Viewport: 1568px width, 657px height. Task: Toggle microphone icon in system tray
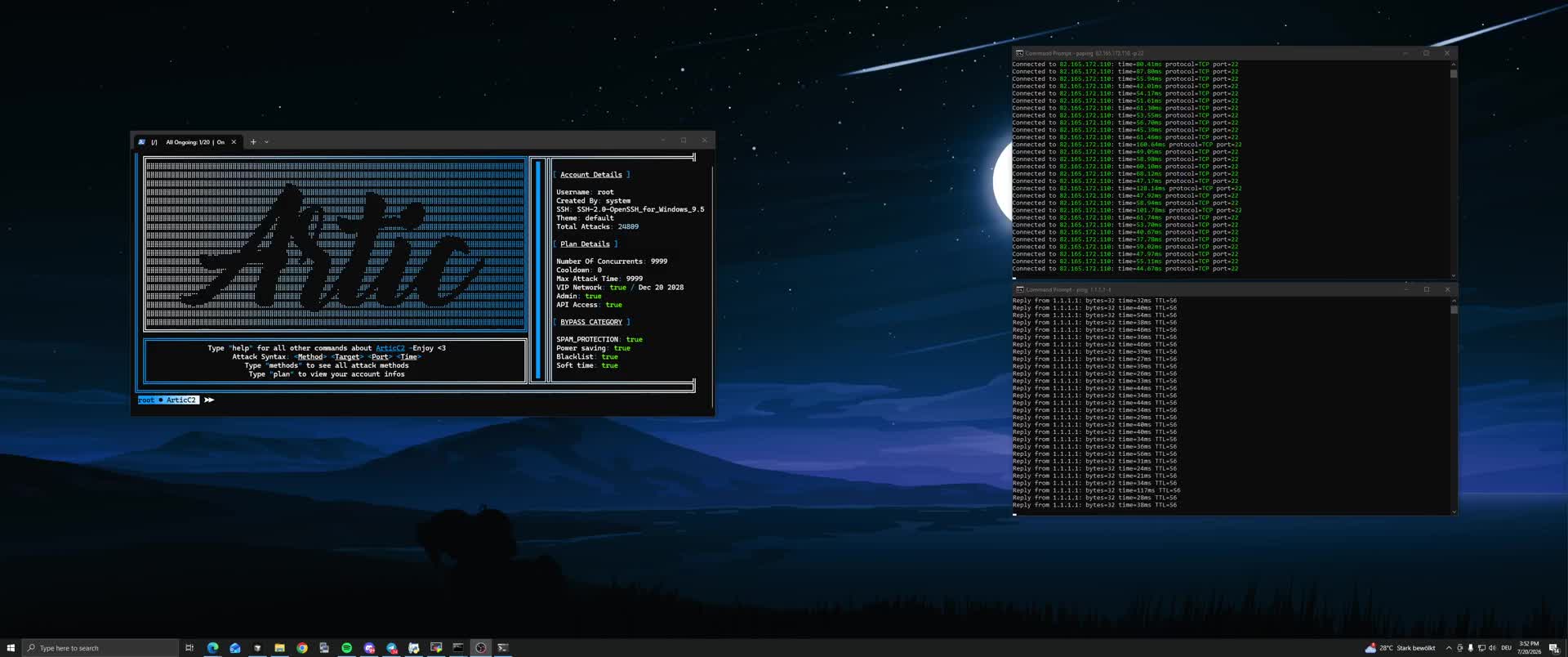coord(1471,648)
